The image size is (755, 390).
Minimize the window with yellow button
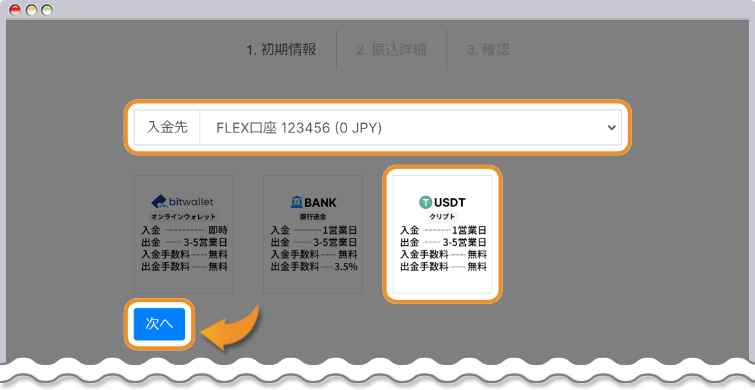(31, 10)
